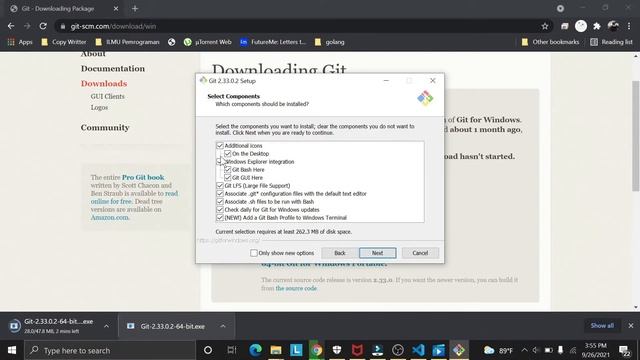Open Downloads section in sidebar
The height and width of the screenshot is (360, 640).
click(104, 83)
